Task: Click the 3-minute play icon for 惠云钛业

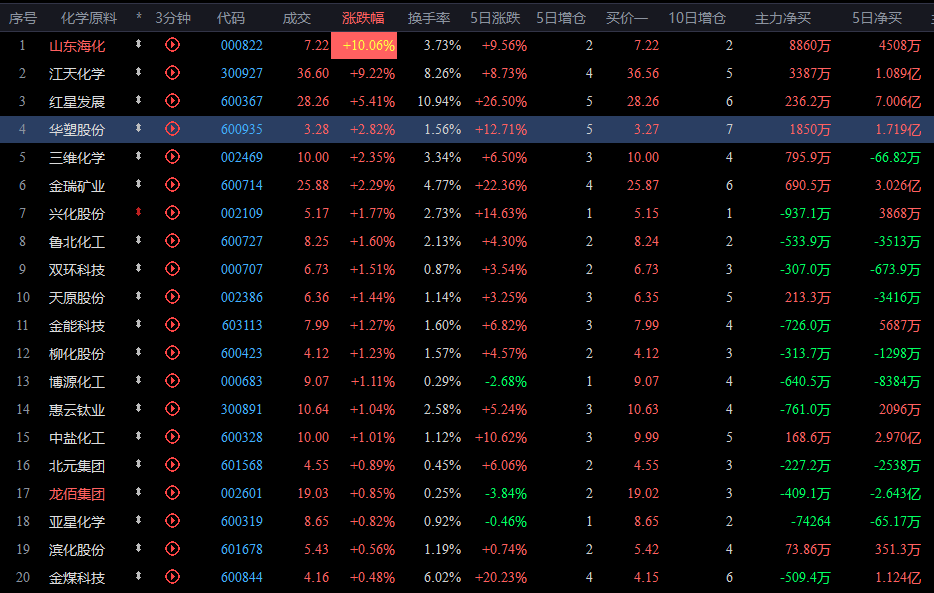Action: click(172, 409)
